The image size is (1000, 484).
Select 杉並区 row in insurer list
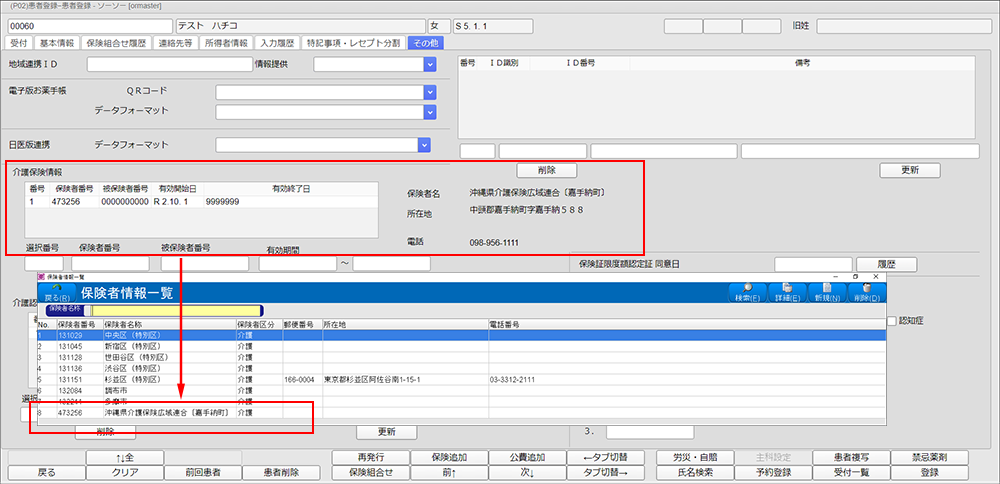pyautogui.click(x=200, y=380)
